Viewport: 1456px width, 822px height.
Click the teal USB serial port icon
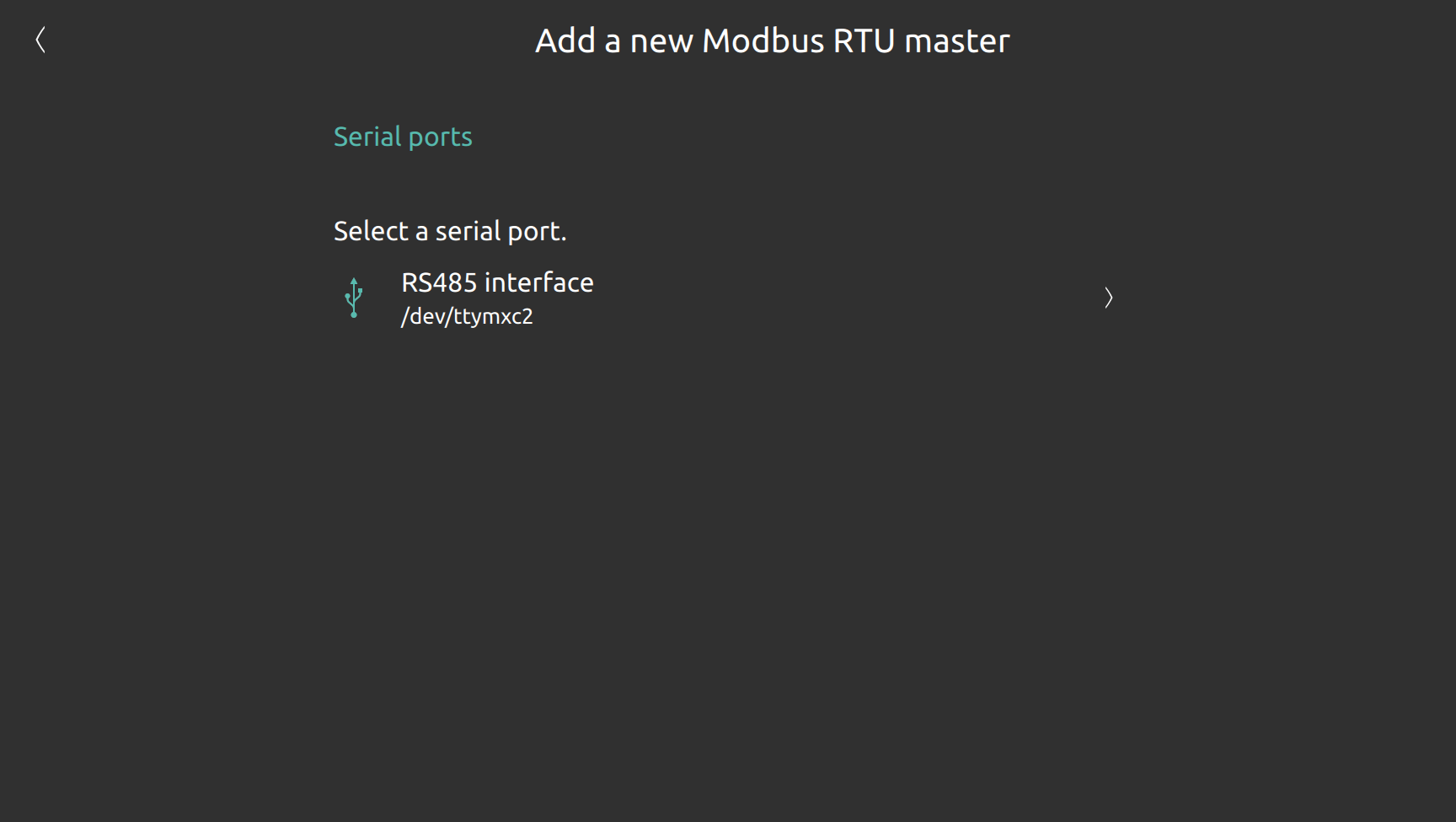tap(354, 298)
